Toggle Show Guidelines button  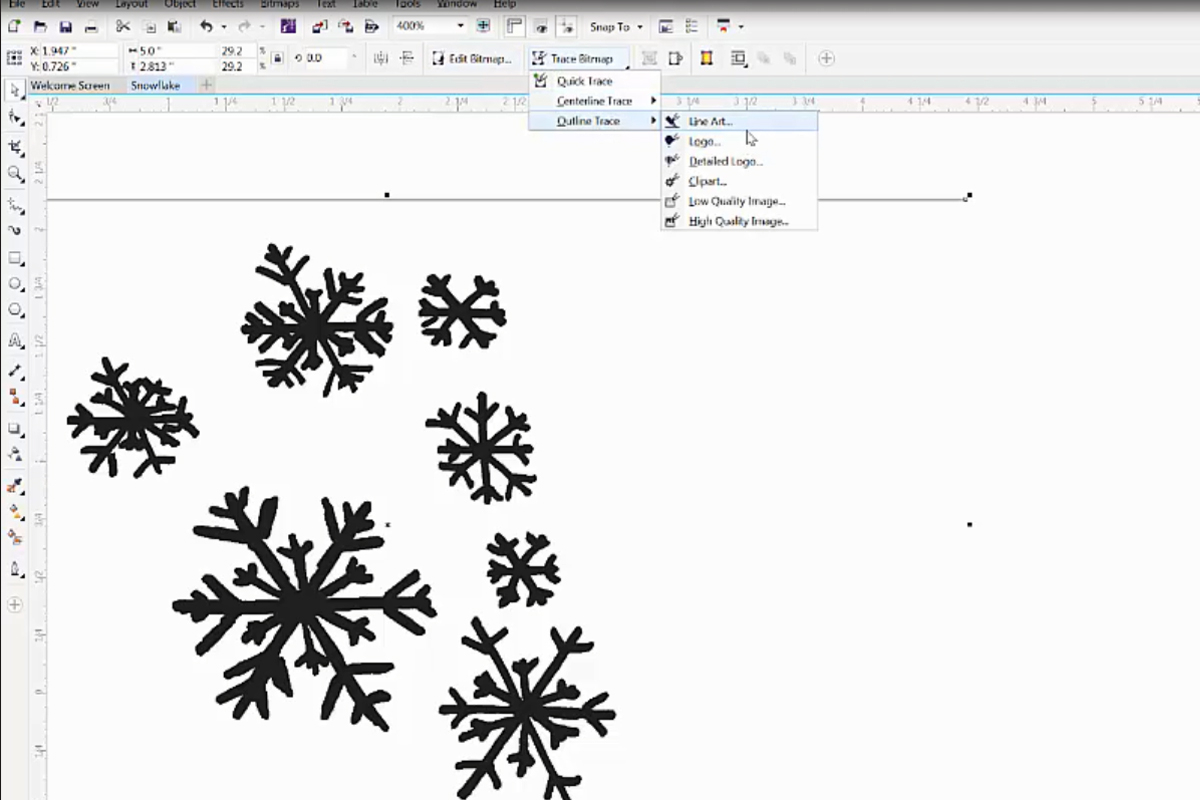pos(568,26)
